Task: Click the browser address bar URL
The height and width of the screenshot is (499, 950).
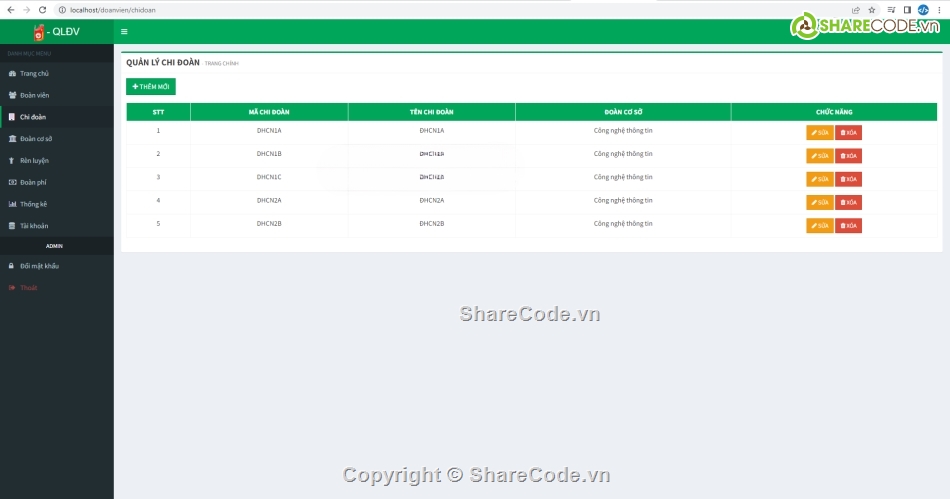Action: coord(113,10)
